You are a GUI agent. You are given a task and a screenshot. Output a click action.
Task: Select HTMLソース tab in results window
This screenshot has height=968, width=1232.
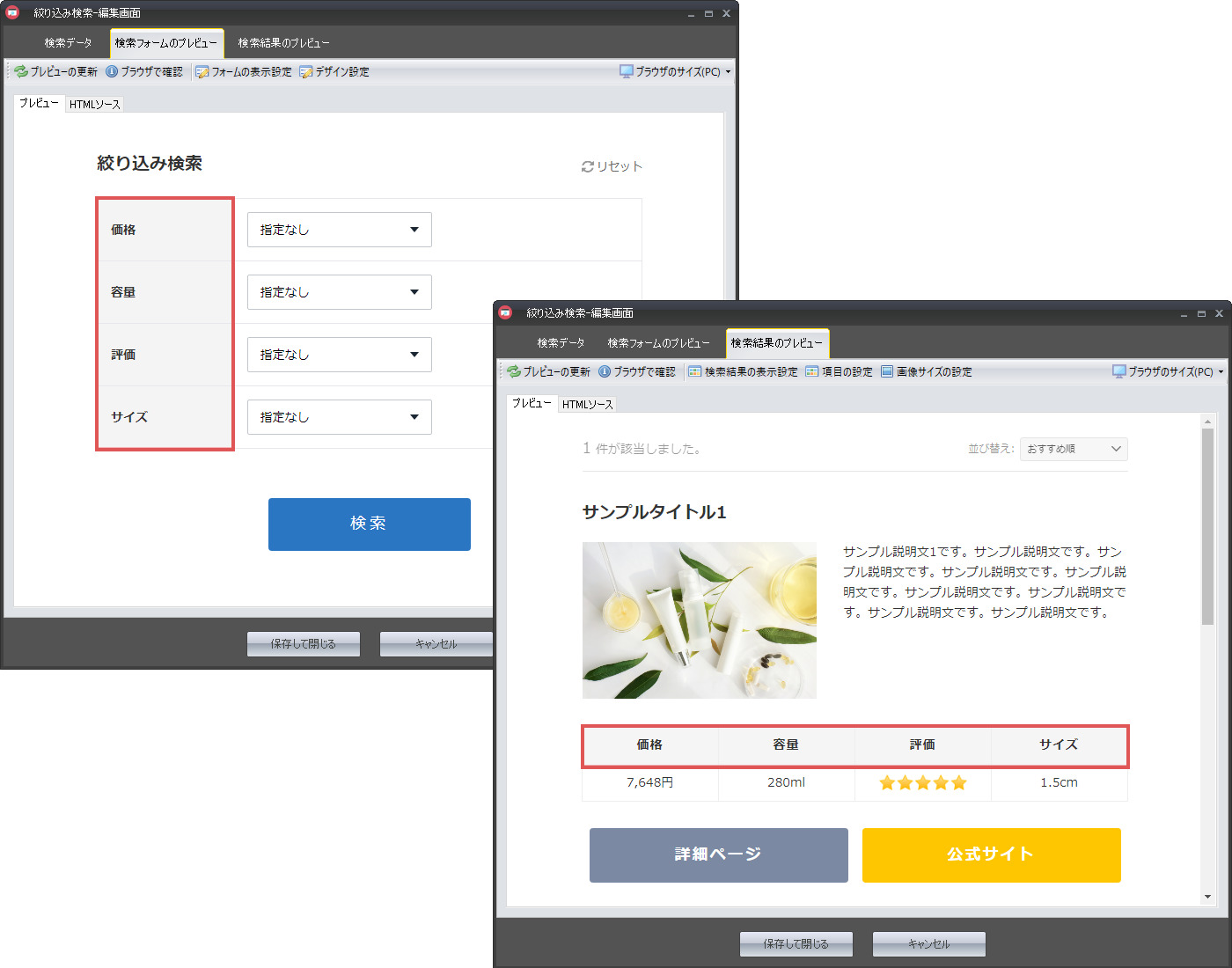click(x=587, y=405)
